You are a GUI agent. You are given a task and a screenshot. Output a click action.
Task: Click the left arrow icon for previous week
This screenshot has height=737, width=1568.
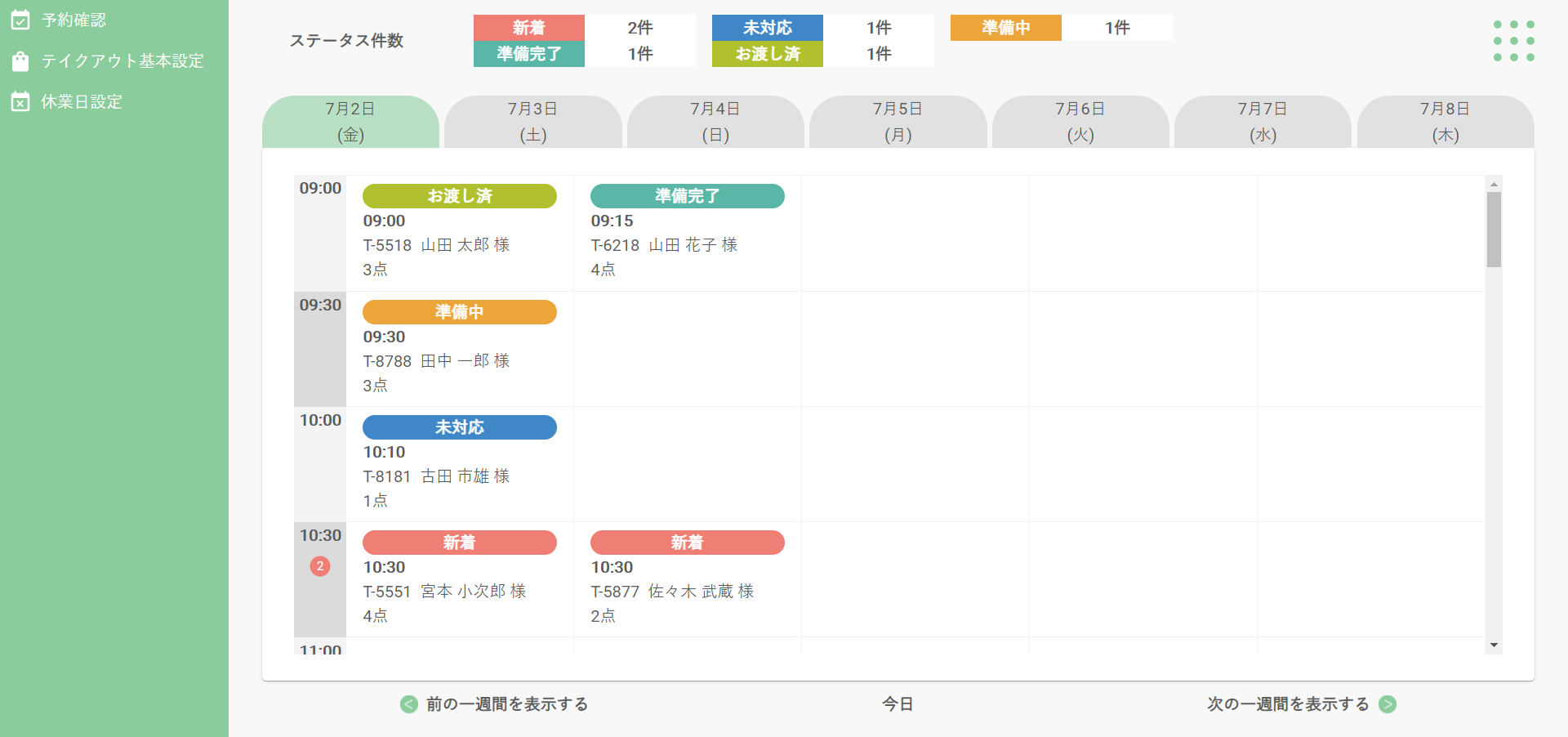[x=409, y=704]
